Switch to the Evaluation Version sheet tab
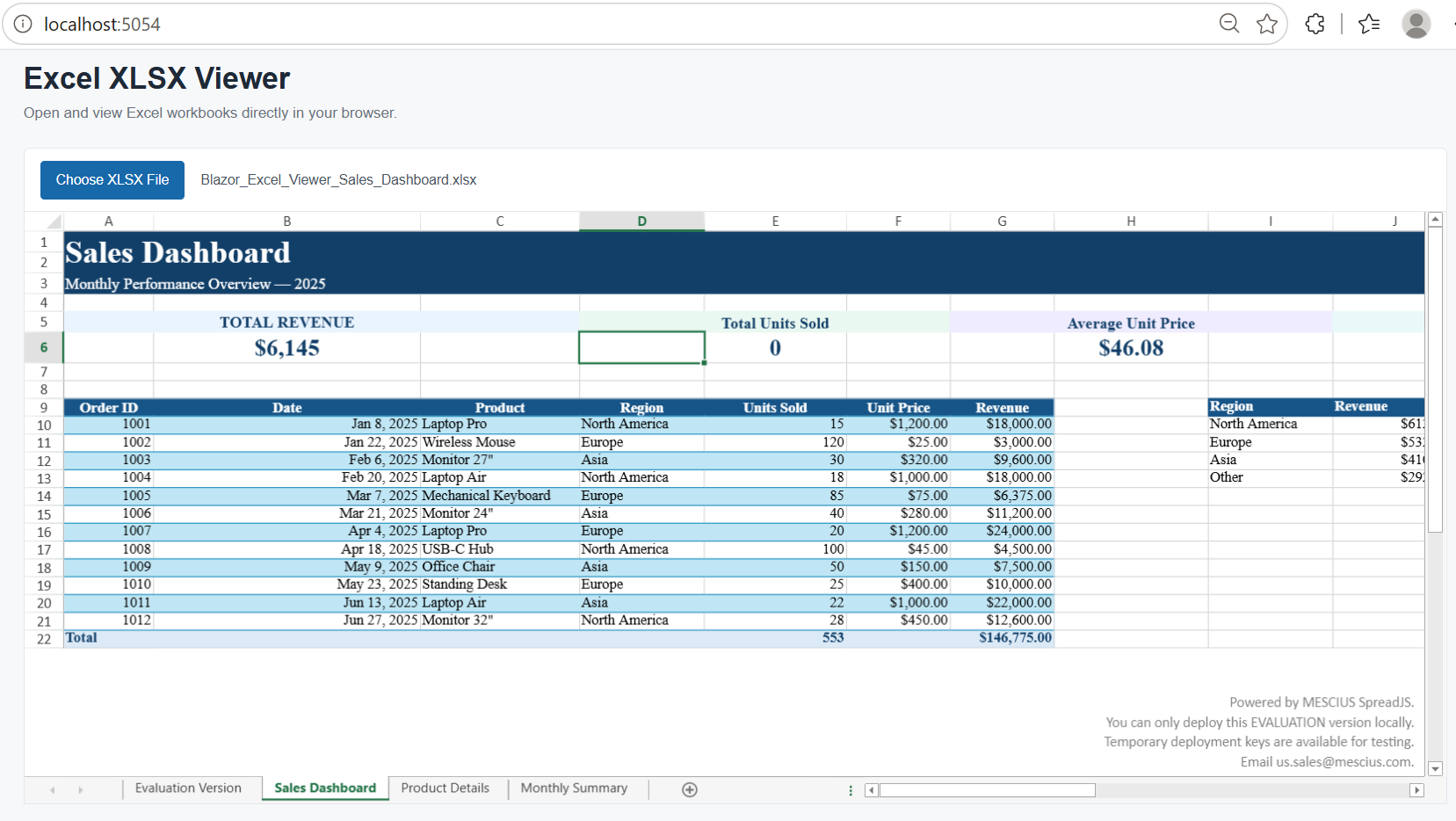Viewport: 1456px width, 821px height. [188, 788]
